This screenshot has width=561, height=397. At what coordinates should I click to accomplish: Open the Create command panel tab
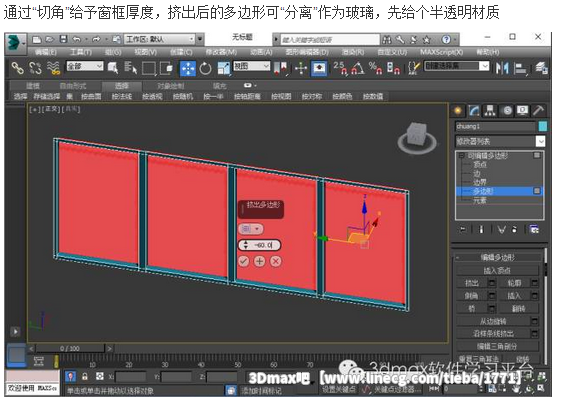[x=458, y=111]
